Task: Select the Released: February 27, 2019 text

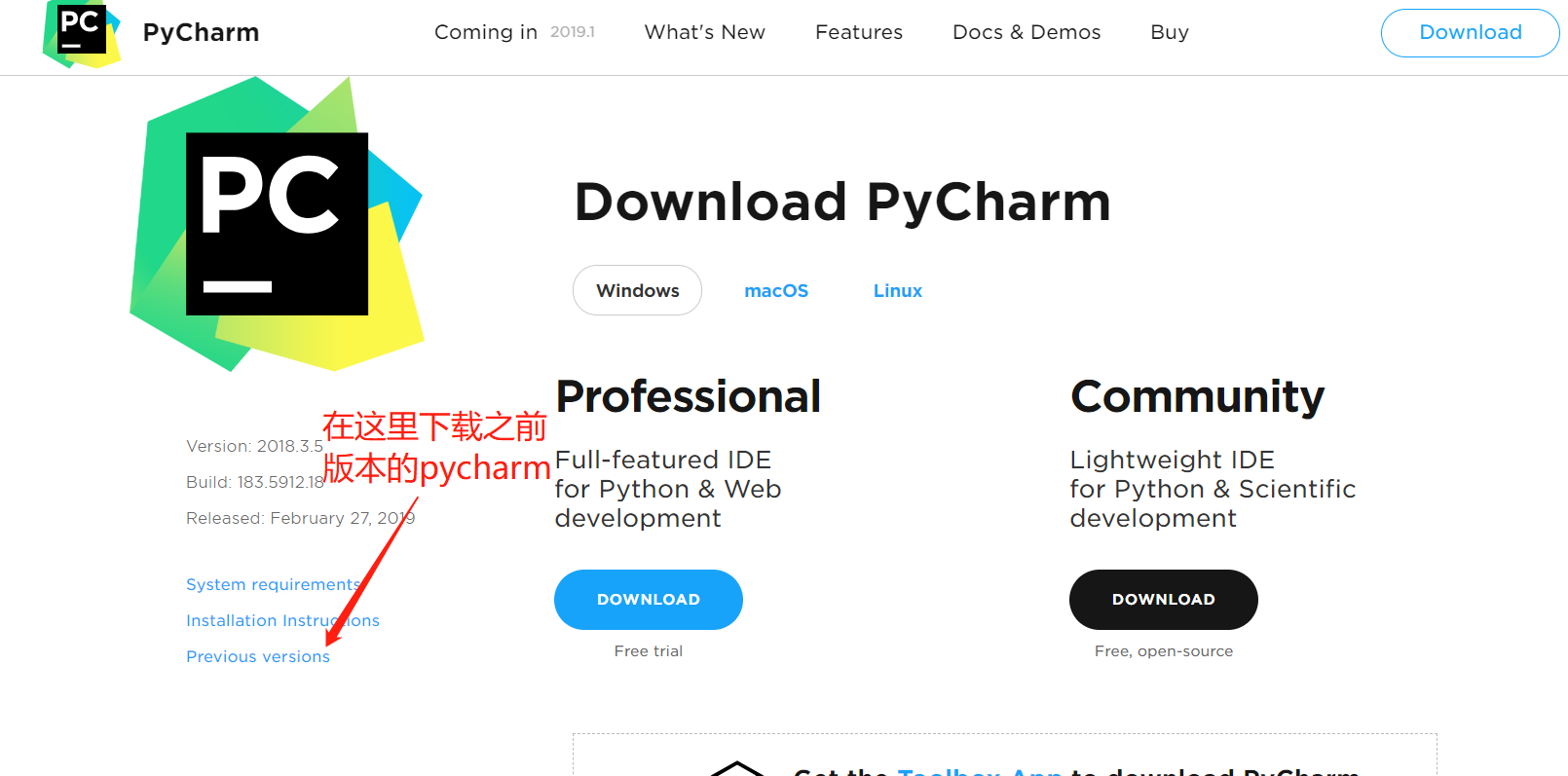Action: tap(300, 518)
